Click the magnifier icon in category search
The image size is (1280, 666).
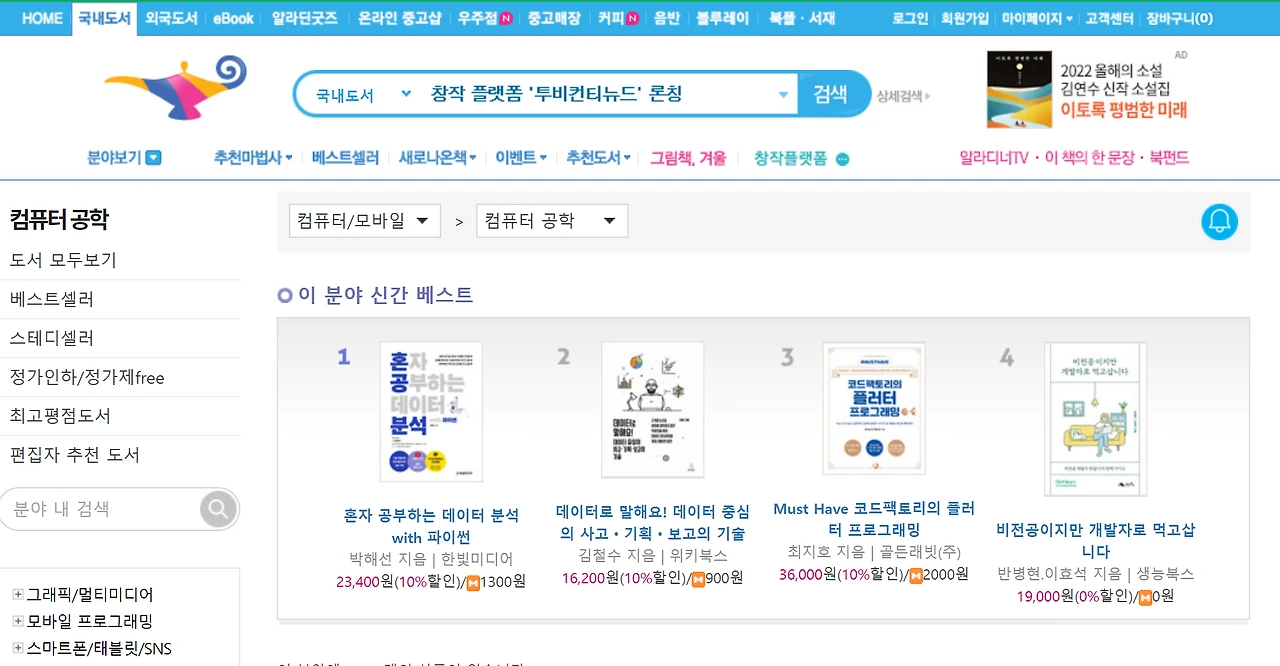coord(217,509)
